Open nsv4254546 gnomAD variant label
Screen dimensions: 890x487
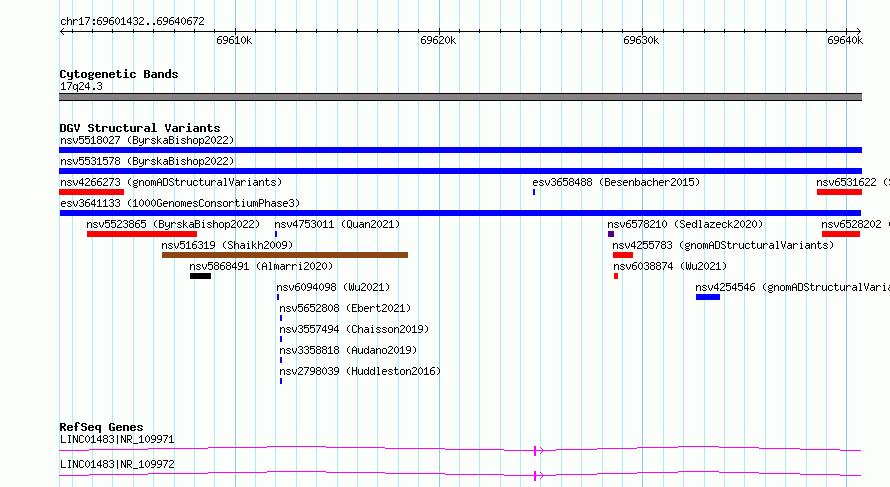[792, 287]
